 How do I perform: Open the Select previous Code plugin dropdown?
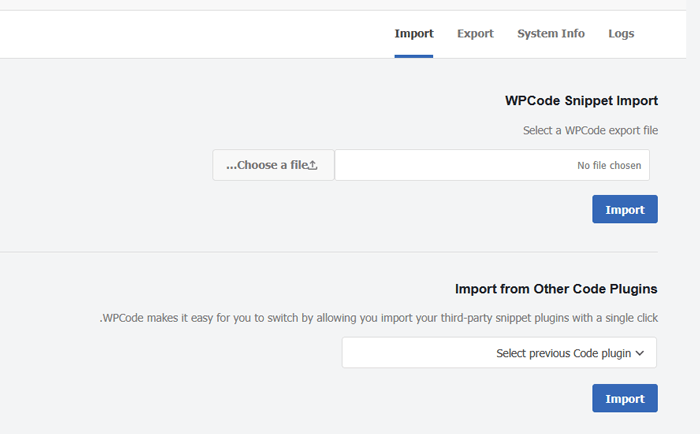499,353
